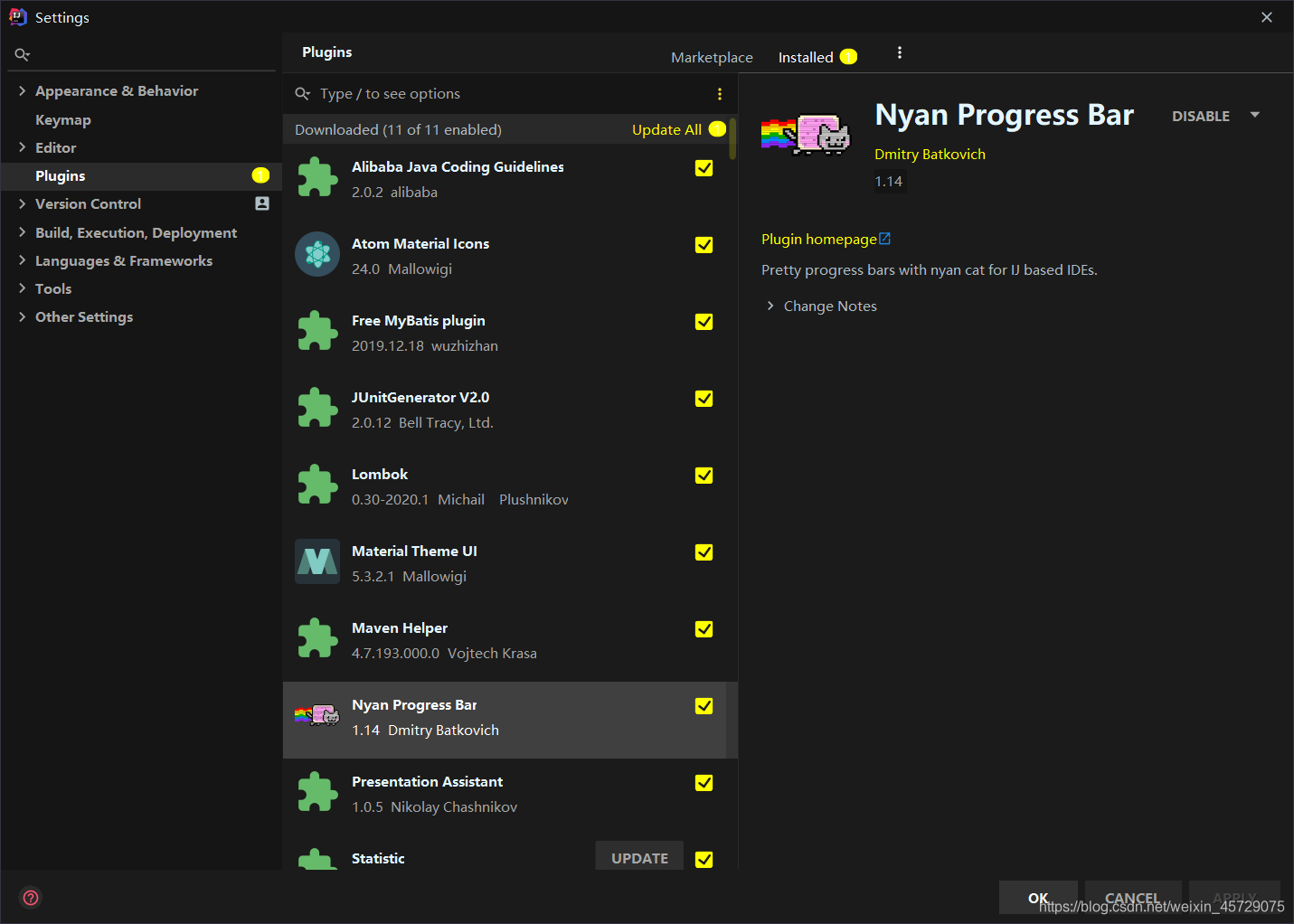The image size is (1294, 924).
Task: Click the plugin search magnifier icon
Action: pos(303,94)
